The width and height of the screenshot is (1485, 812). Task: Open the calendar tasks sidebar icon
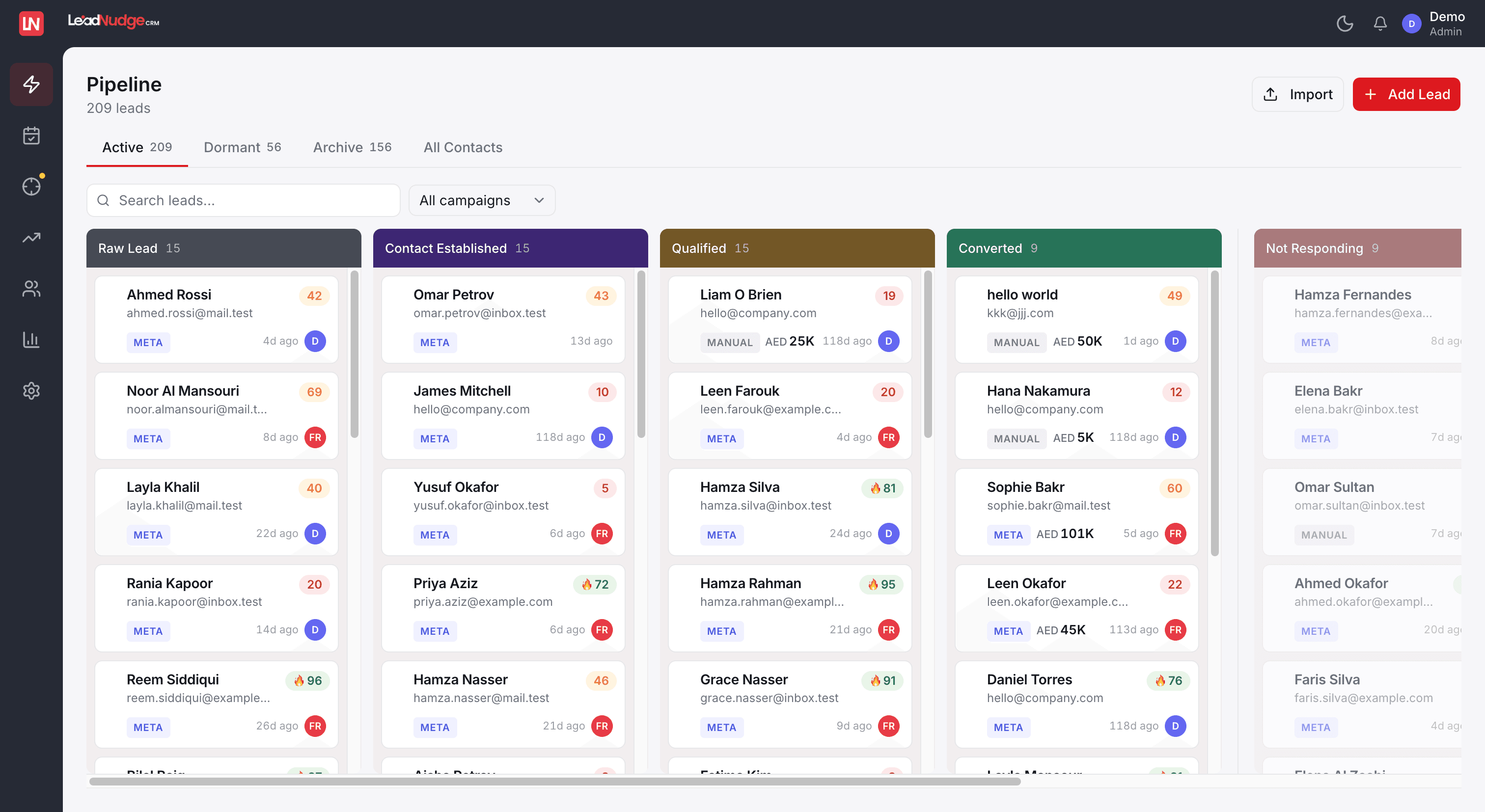click(31, 135)
